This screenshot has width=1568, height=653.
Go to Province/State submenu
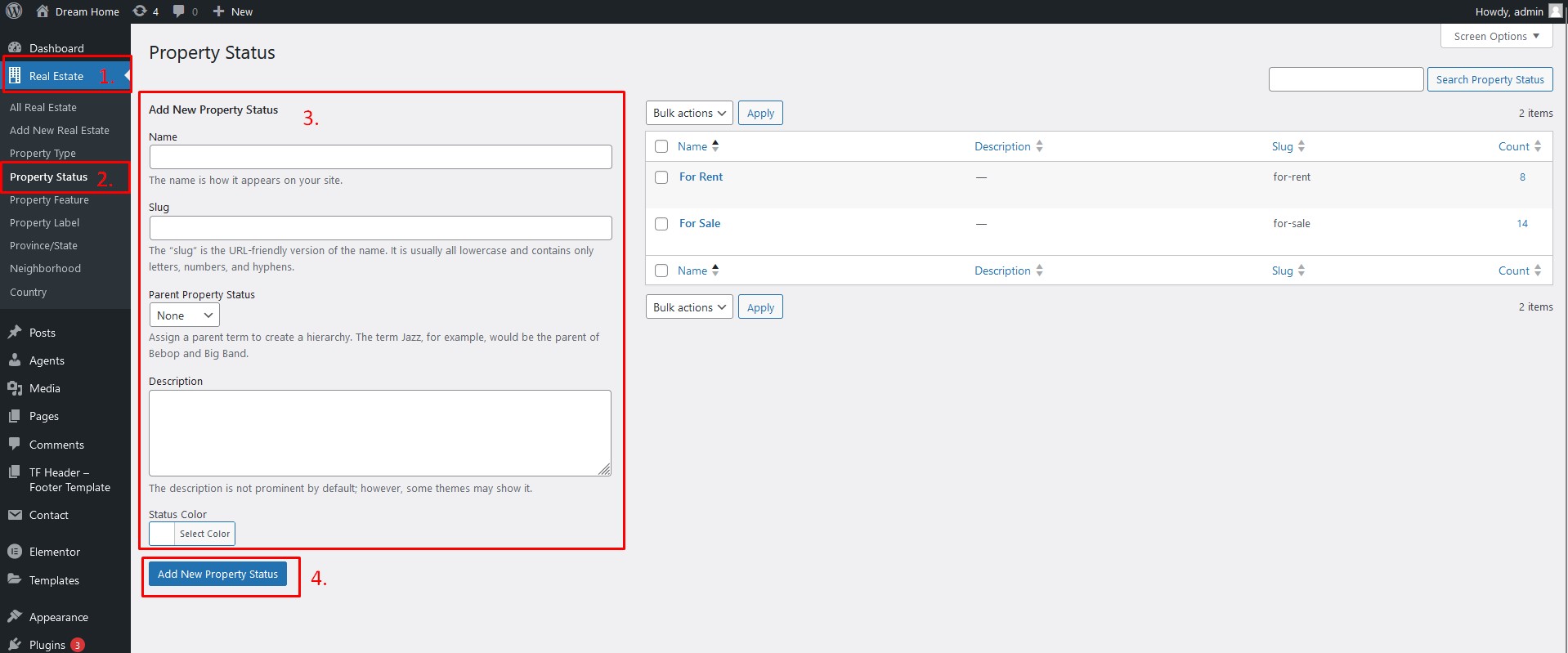point(43,245)
